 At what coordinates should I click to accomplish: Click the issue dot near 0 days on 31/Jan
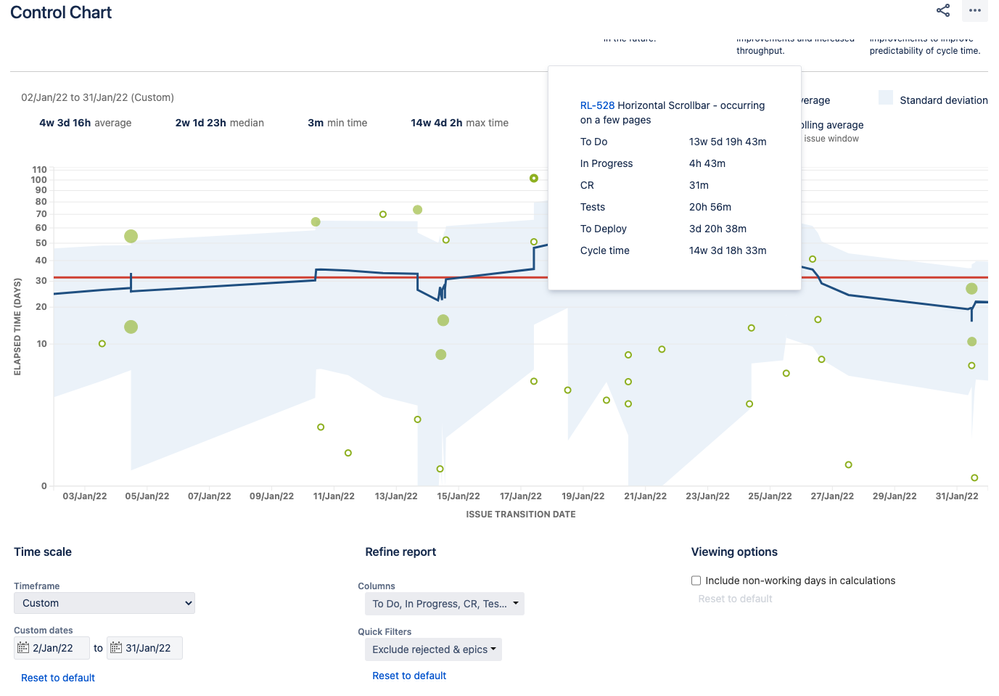tap(974, 477)
